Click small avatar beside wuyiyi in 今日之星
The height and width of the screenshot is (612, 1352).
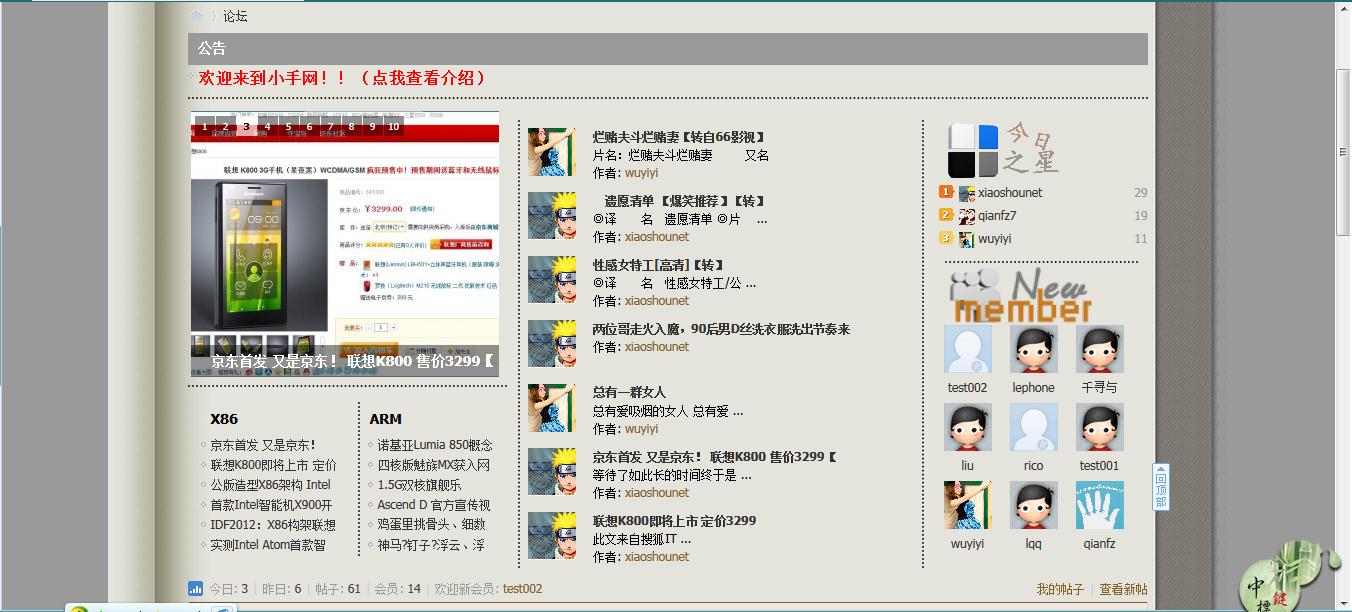click(x=967, y=239)
